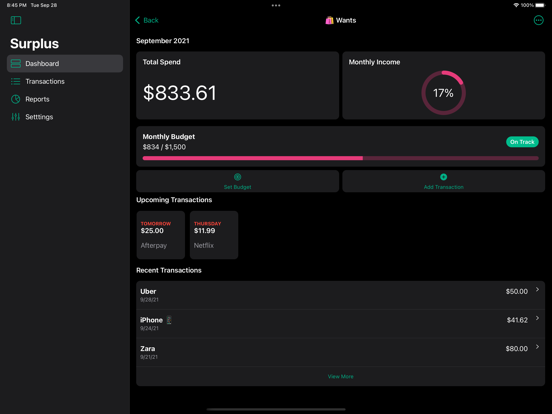Screen dimensions: 552x414
Task: Go to Reports in the sidebar
Action: pyautogui.click(x=65, y=99)
